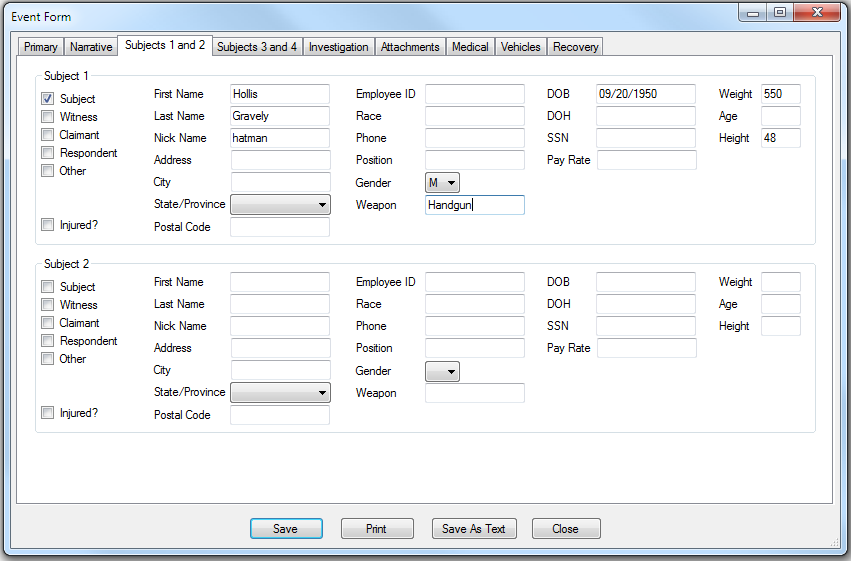
Task: Click the Subject 1 DOB field
Action: (645, 94)
